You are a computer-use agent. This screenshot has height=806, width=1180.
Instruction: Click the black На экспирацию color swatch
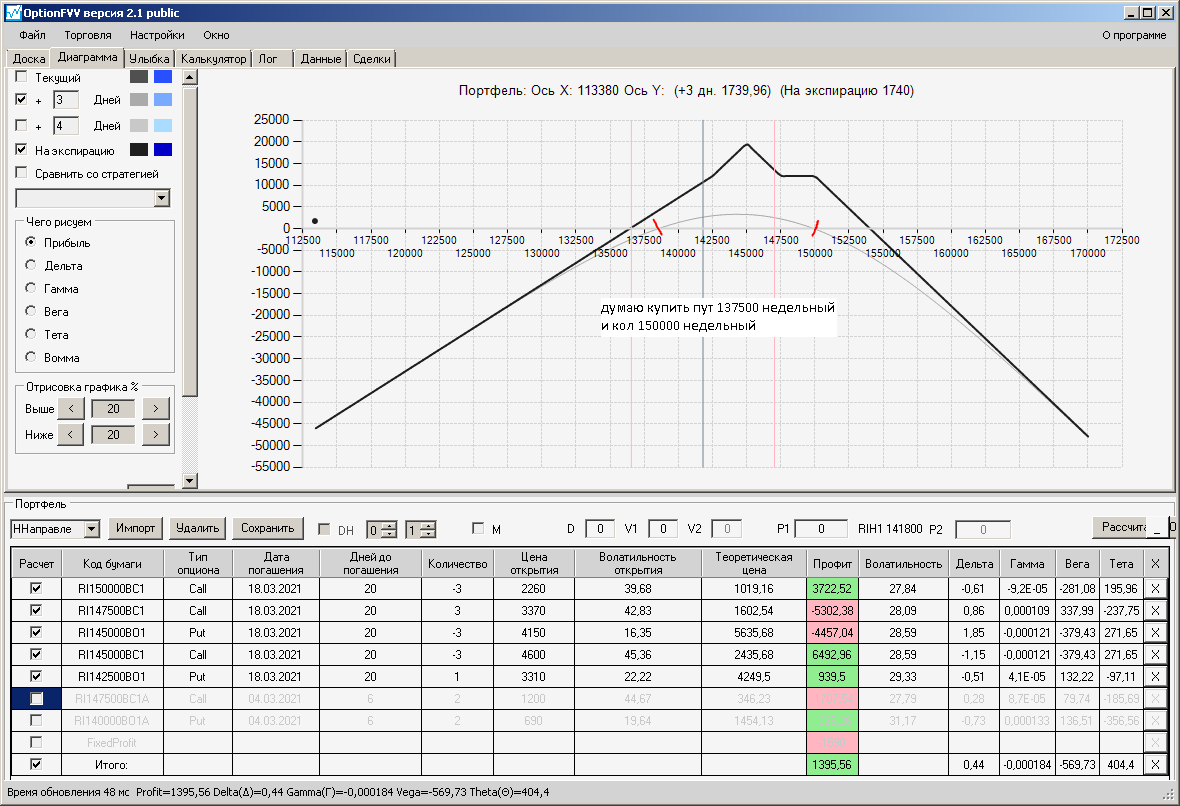(139, 150)
